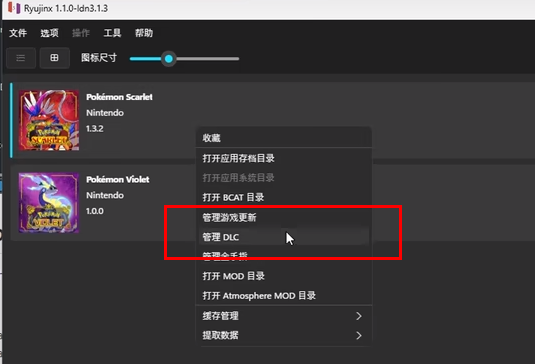Click version 1.3.2 of Pokémon Scarlet
The height and width of the screenshot is (364, 535).
tap(95, 129)
